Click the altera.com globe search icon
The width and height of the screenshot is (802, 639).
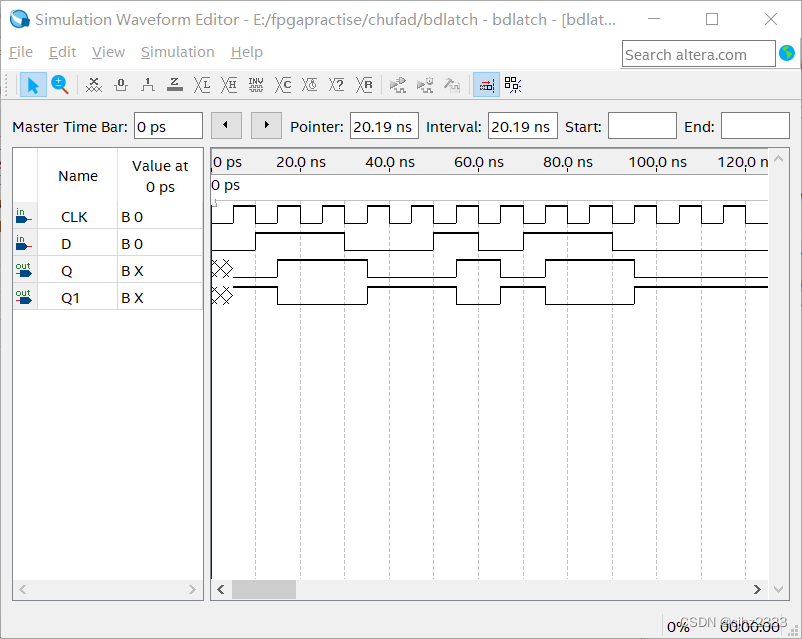click(787, 53)
